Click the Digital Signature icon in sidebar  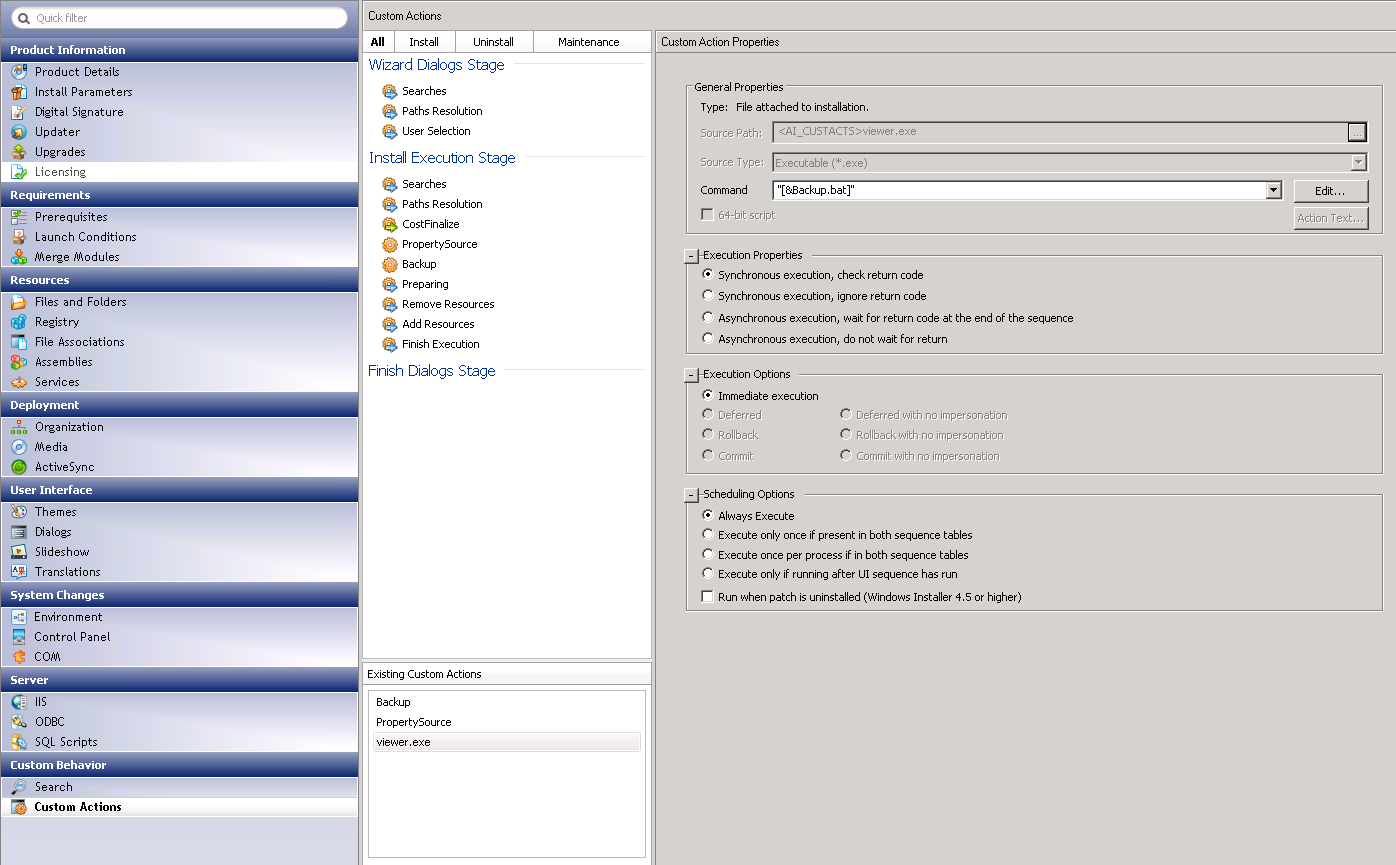[18, 112]
